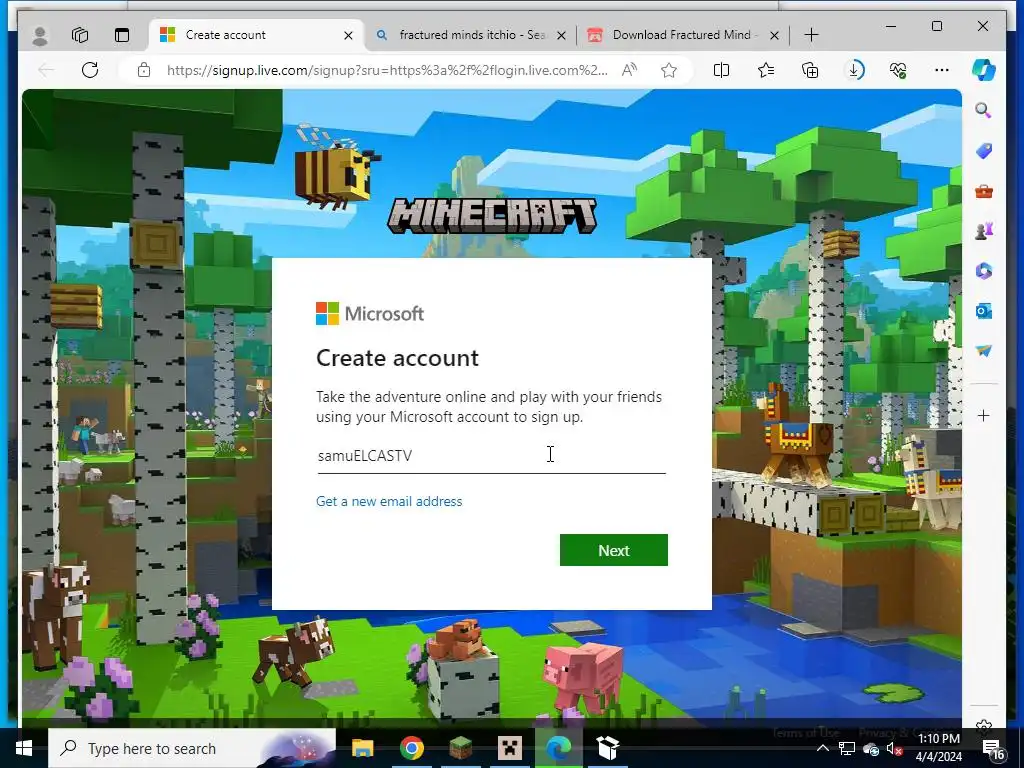Click the email field containing samuELCASTV
This screenshot has width=1024, height=768.
pyautogui.click(x=491, y=456)
